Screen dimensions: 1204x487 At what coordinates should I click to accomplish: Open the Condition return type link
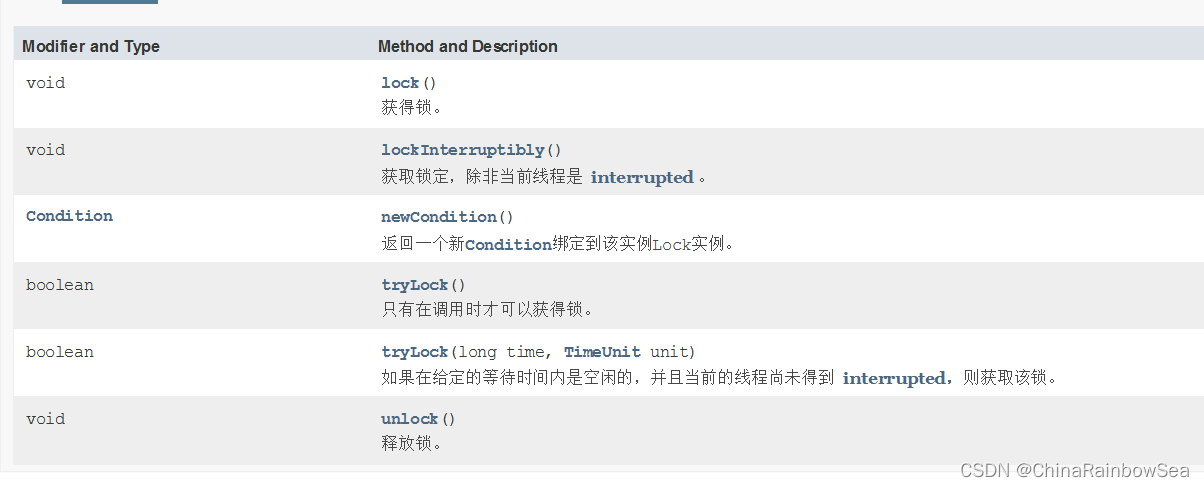click(x=69, y=216)
